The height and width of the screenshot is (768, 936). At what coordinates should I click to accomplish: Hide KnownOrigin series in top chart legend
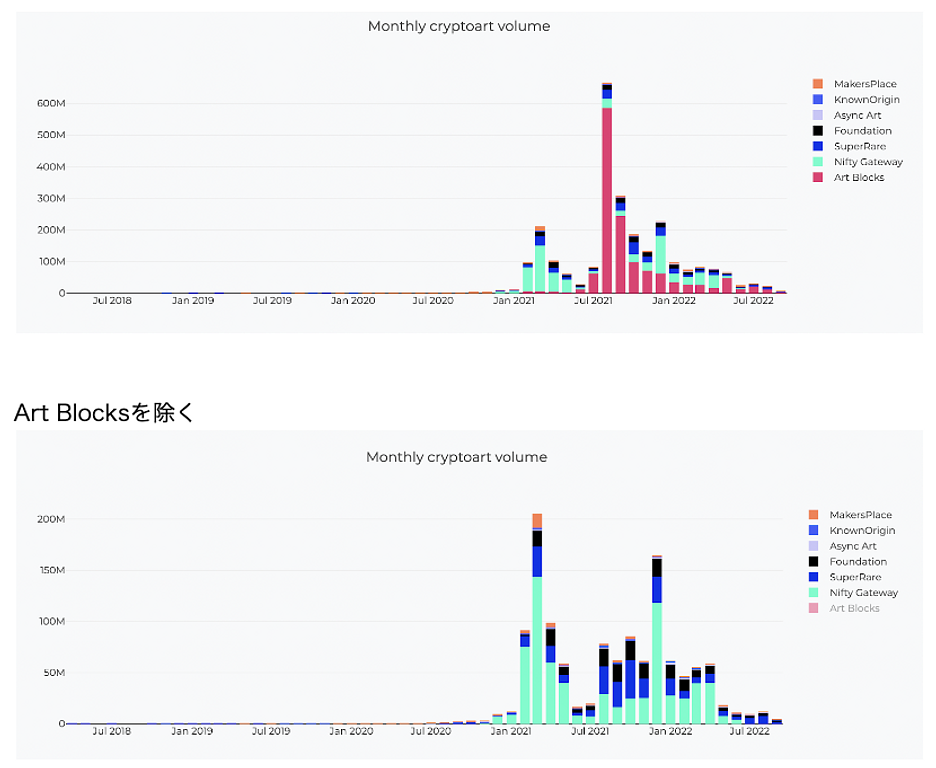[866, 100]
